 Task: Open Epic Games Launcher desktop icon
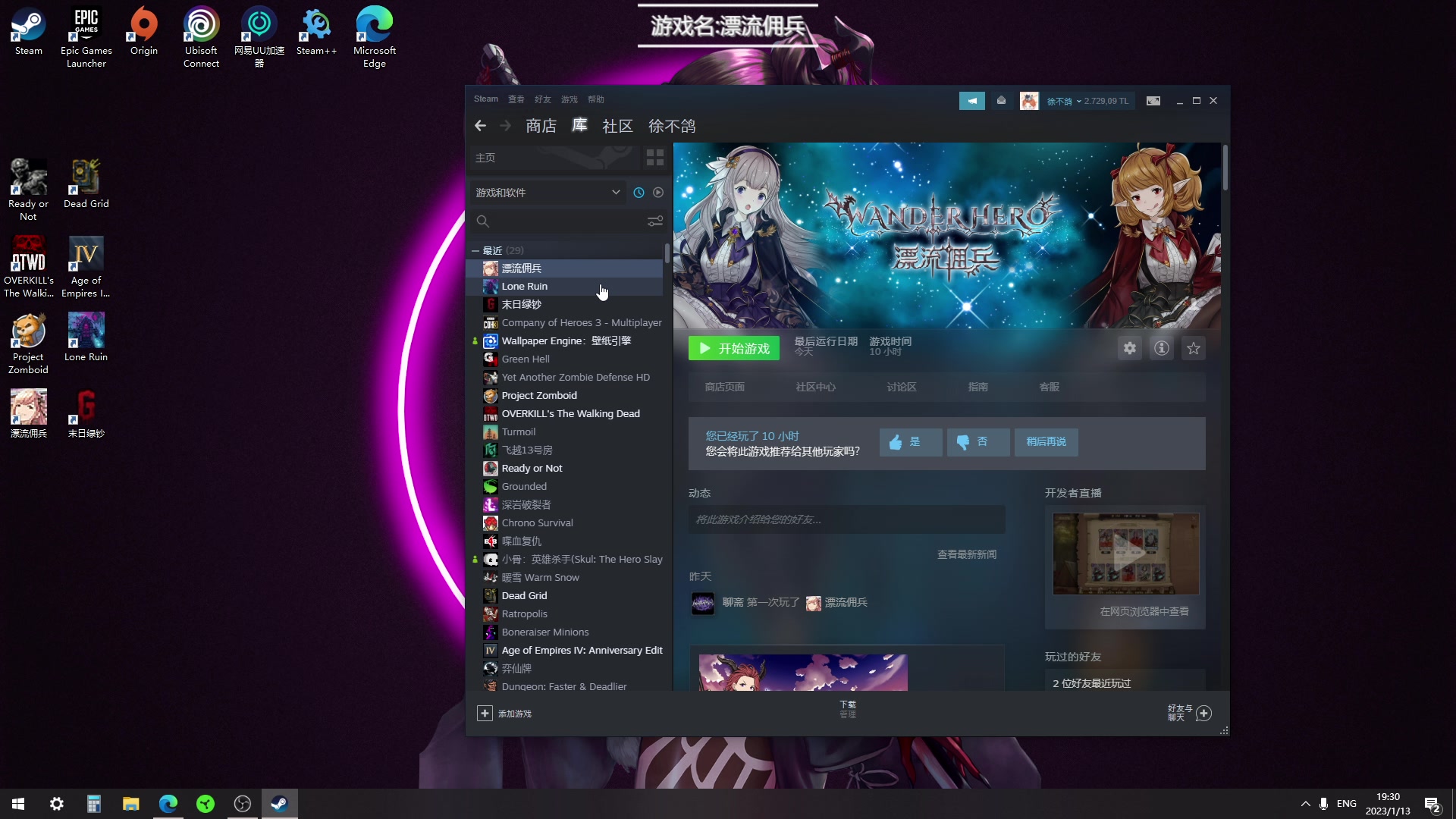tap(86, 37)
